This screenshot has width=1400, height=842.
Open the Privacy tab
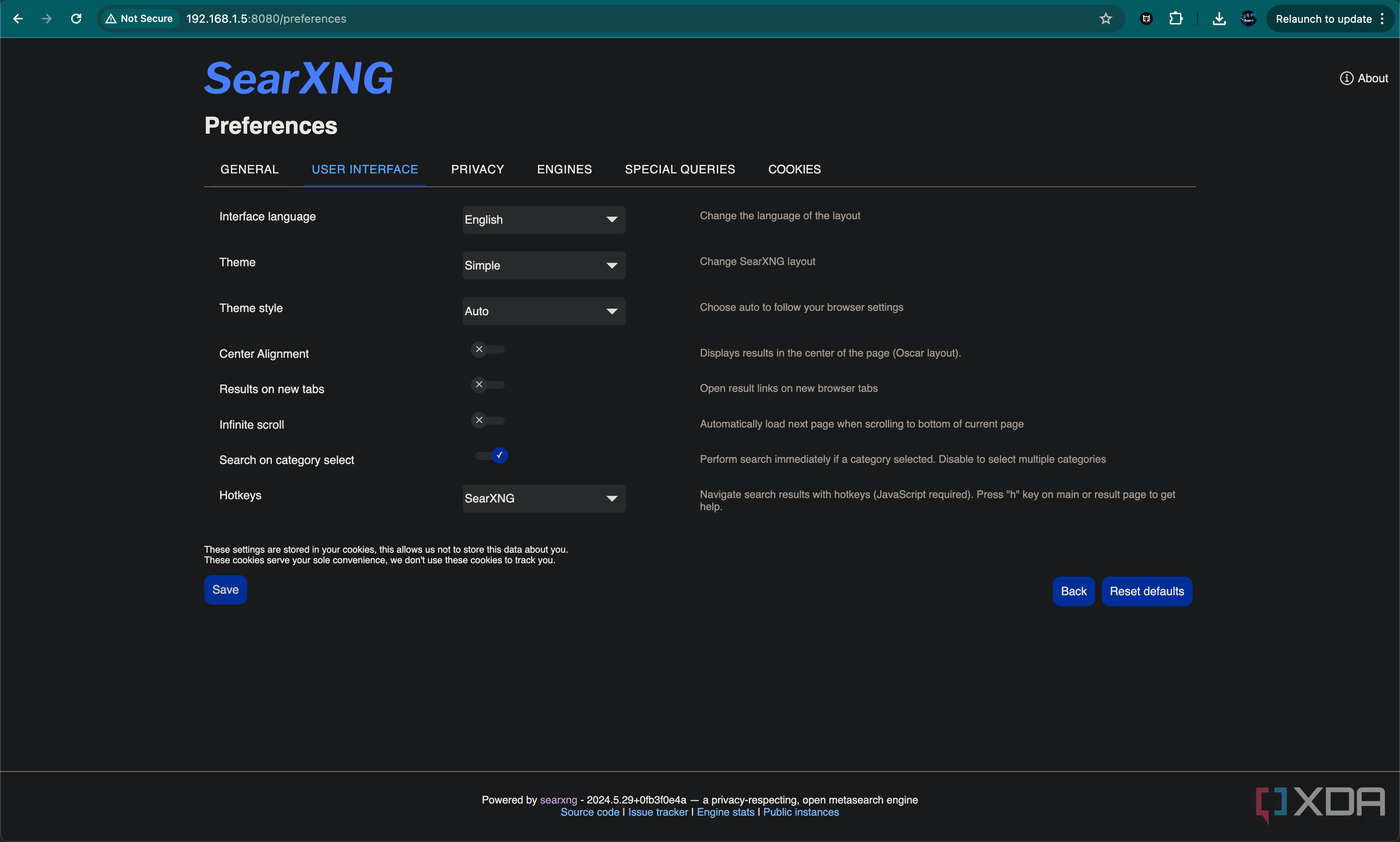pyautogui.click(x=478, y=169)
